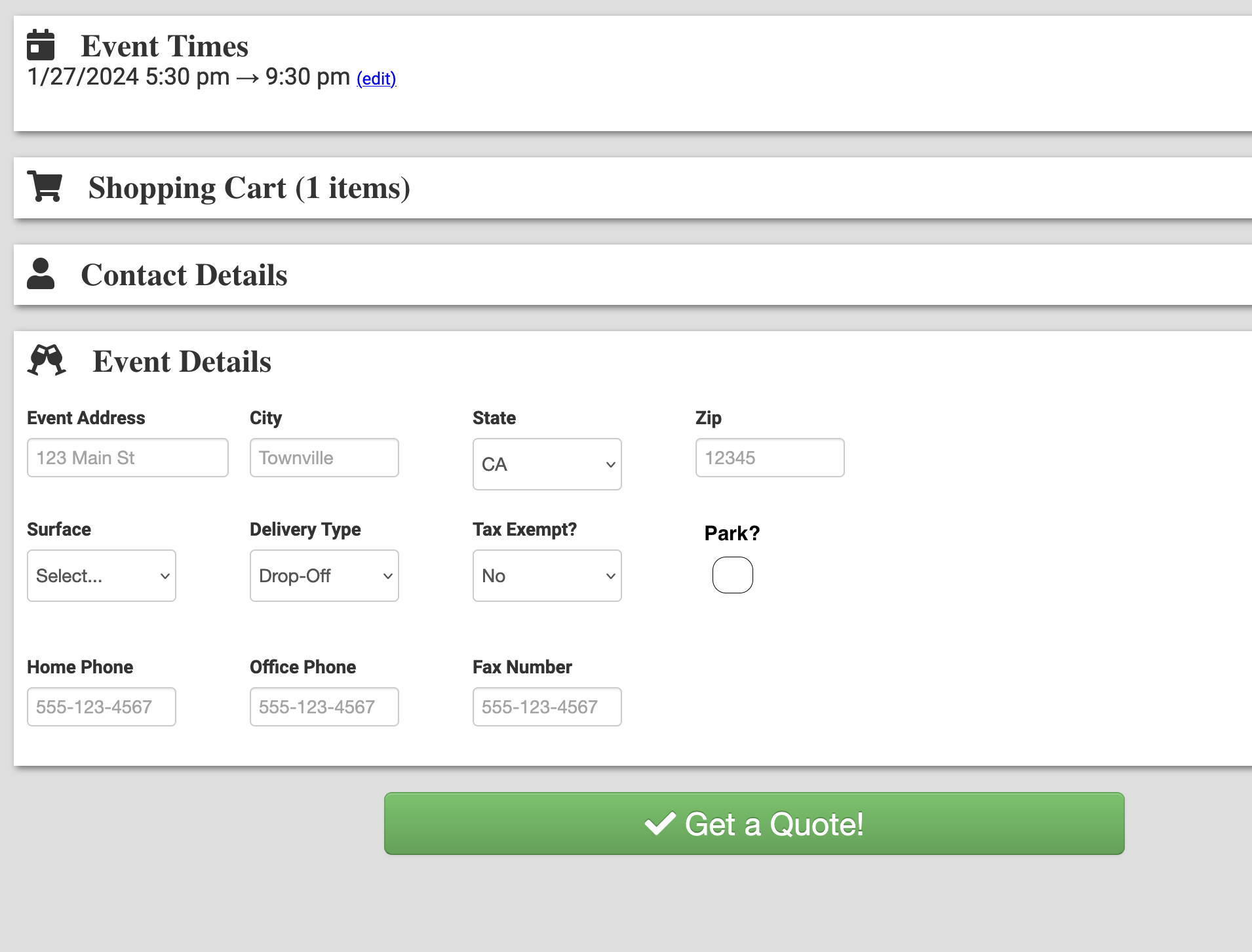This screenshot has width=1252, height=952.
Task: Click the edit link for event times
Action: (376, 79)
